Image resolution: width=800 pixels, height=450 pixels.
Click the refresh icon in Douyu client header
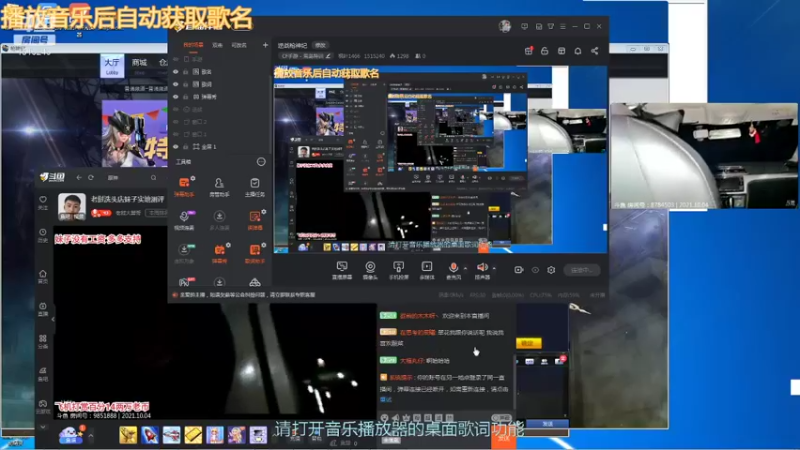pyautogui.click(x=91, y=178)
